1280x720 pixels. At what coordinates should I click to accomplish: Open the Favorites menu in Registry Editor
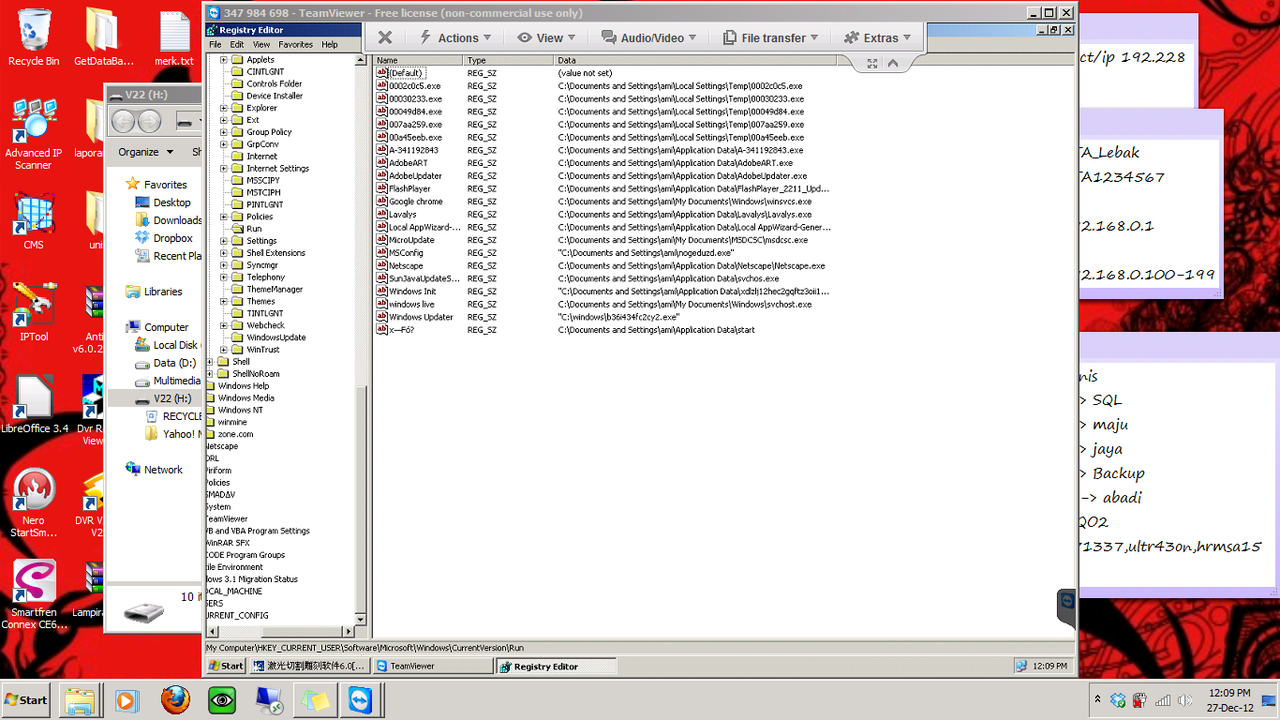tap(295, 45)
